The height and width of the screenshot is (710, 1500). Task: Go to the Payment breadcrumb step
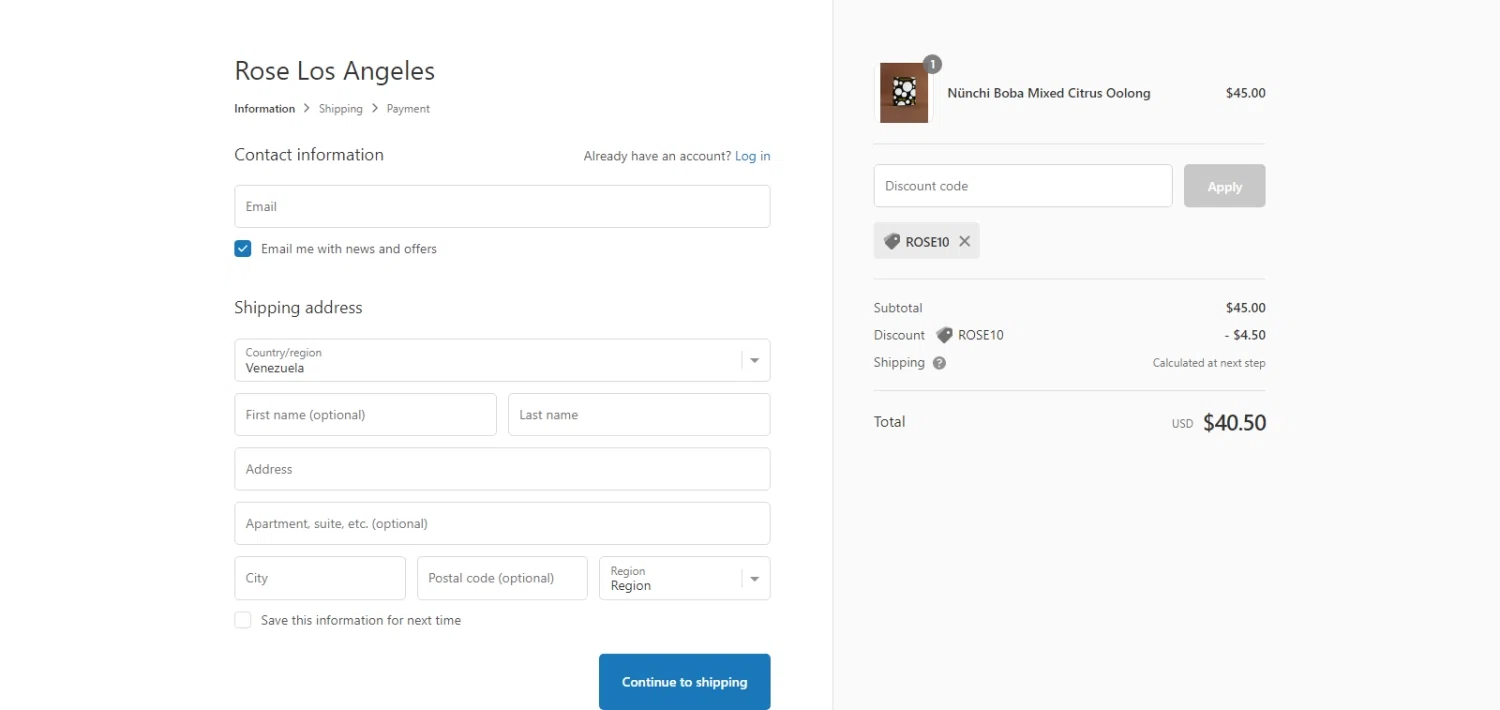(408, 109)
